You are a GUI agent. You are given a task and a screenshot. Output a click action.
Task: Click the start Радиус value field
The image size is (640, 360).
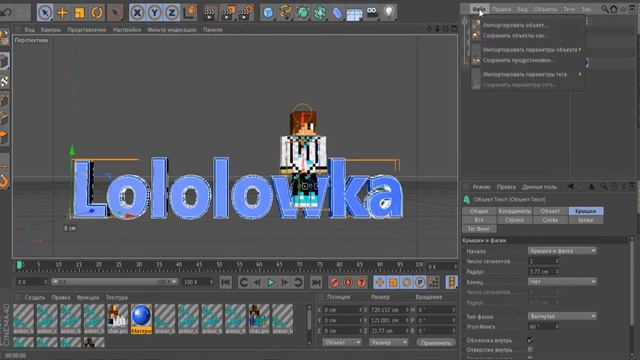point(541,271)
